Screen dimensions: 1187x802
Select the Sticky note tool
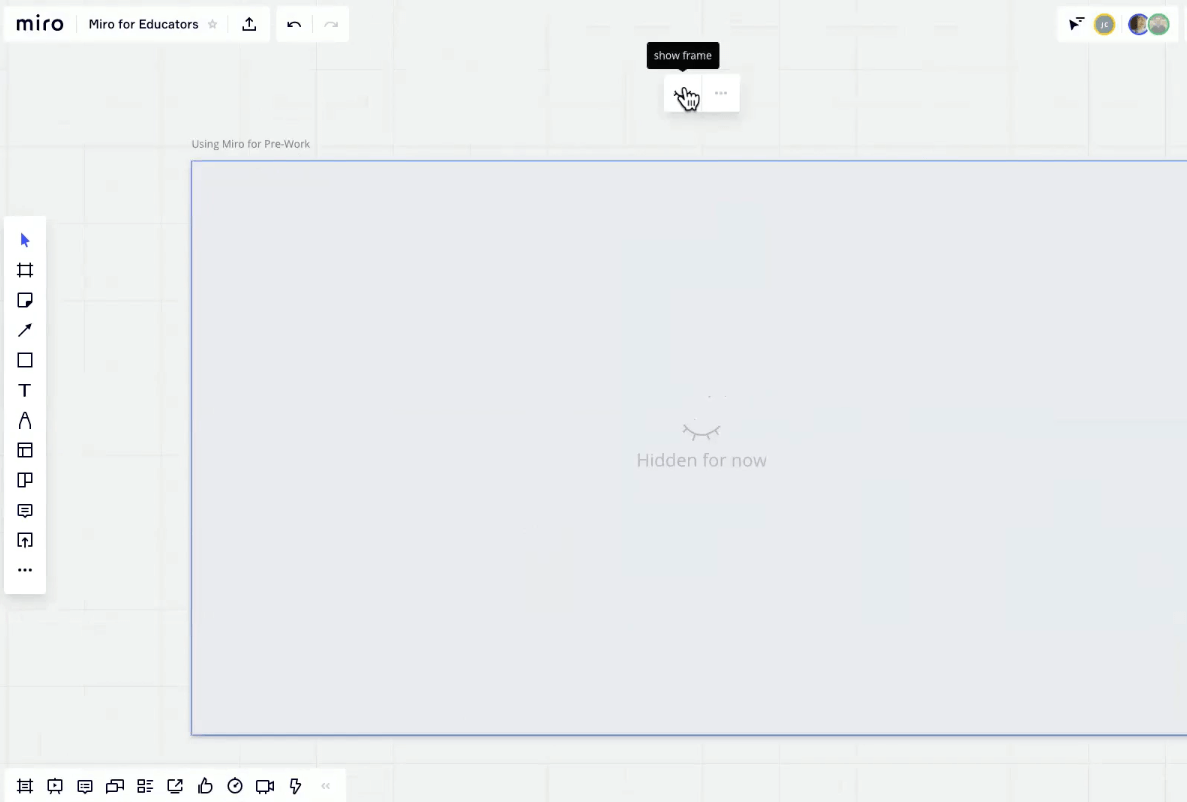[x=25, y=300]
